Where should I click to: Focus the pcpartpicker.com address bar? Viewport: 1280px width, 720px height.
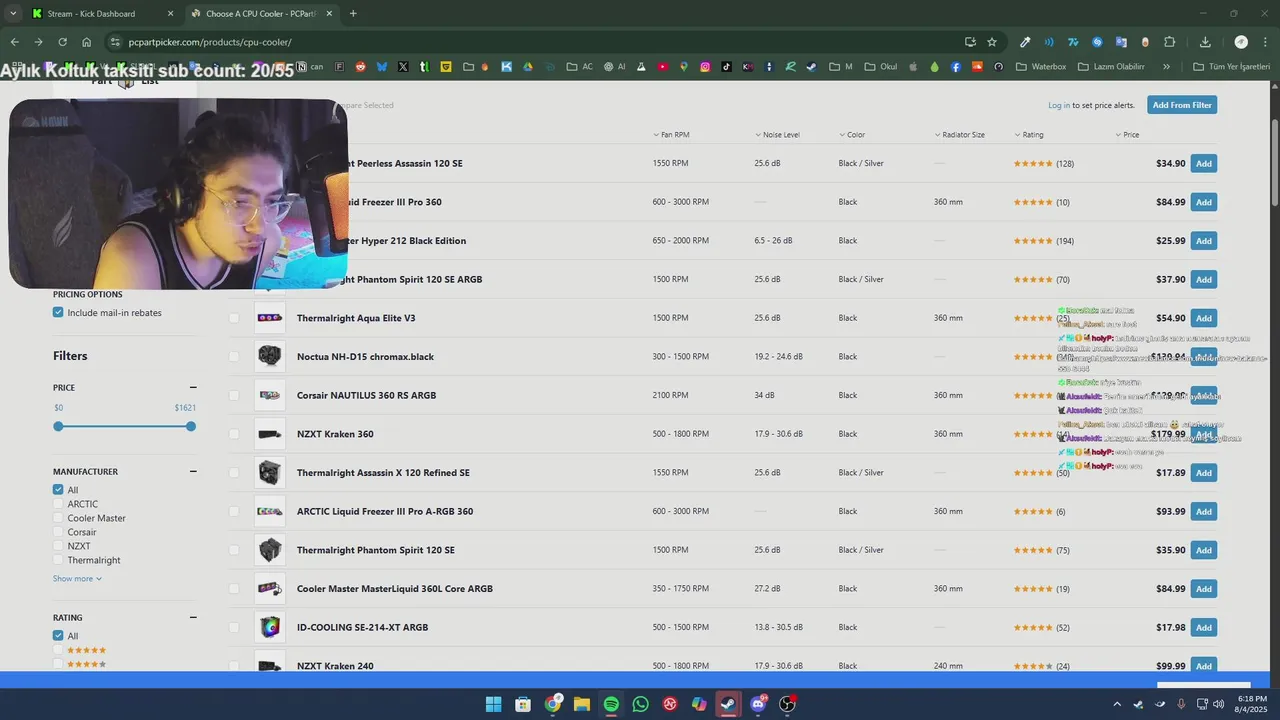pyautogui.click(x=540, y=42)
